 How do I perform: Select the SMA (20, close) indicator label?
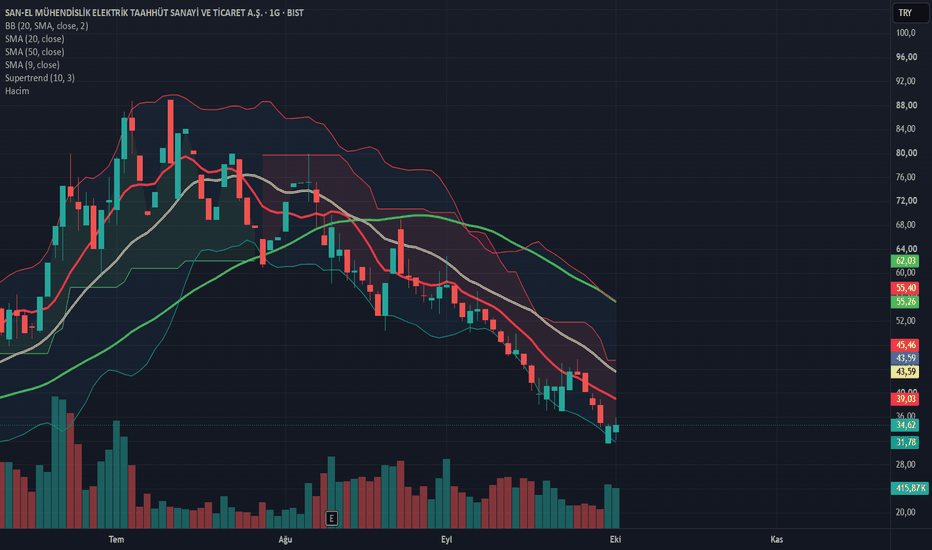pyautogui.click(x=34, y=39)
